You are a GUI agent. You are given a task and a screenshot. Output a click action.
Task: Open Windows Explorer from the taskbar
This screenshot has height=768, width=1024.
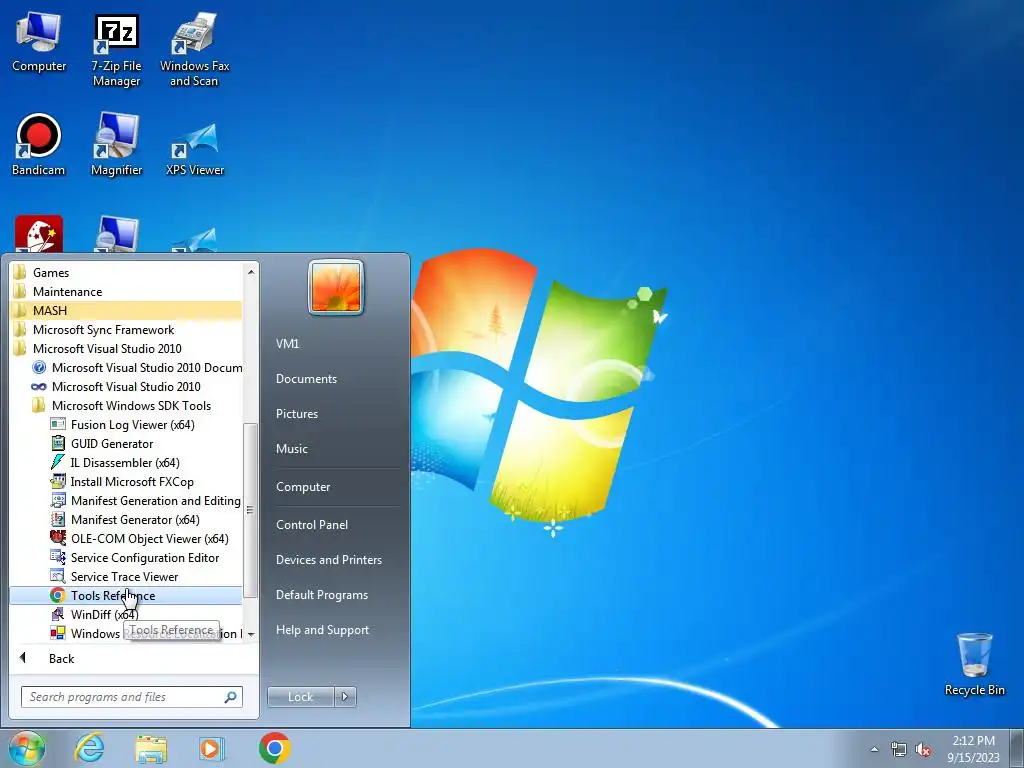click(151, 749)
